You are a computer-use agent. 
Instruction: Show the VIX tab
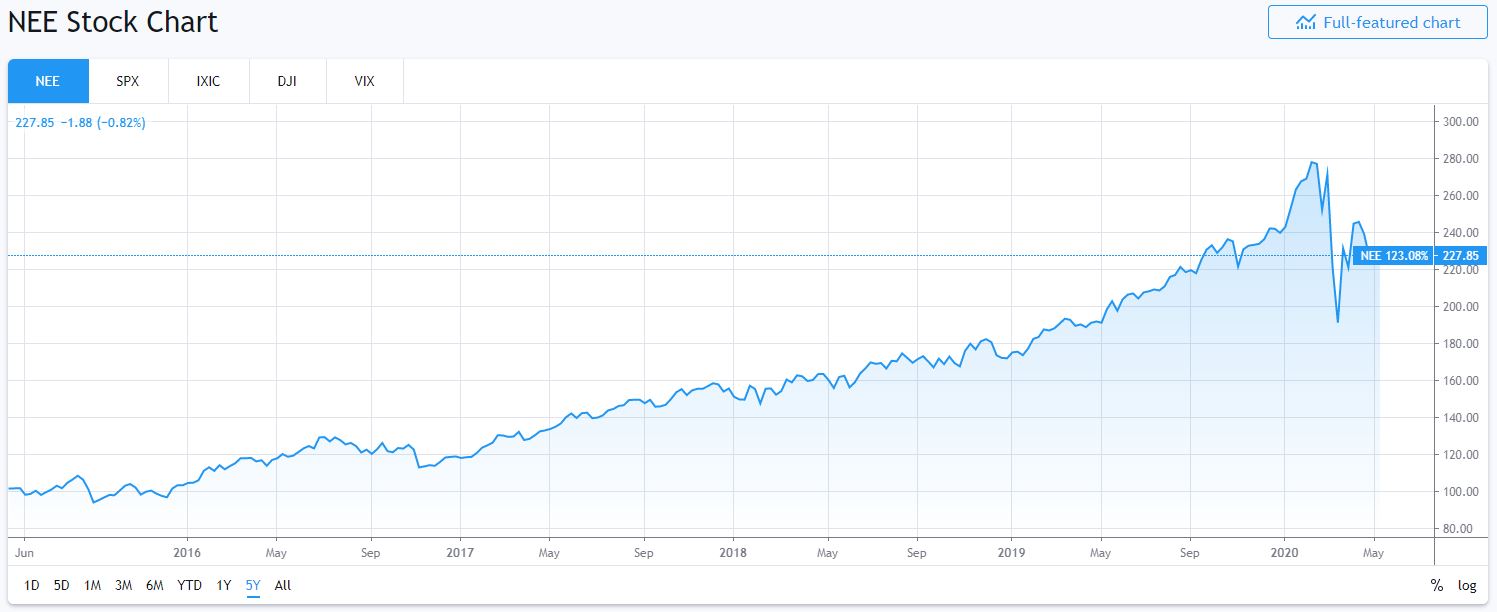click(x=365, y=81)
